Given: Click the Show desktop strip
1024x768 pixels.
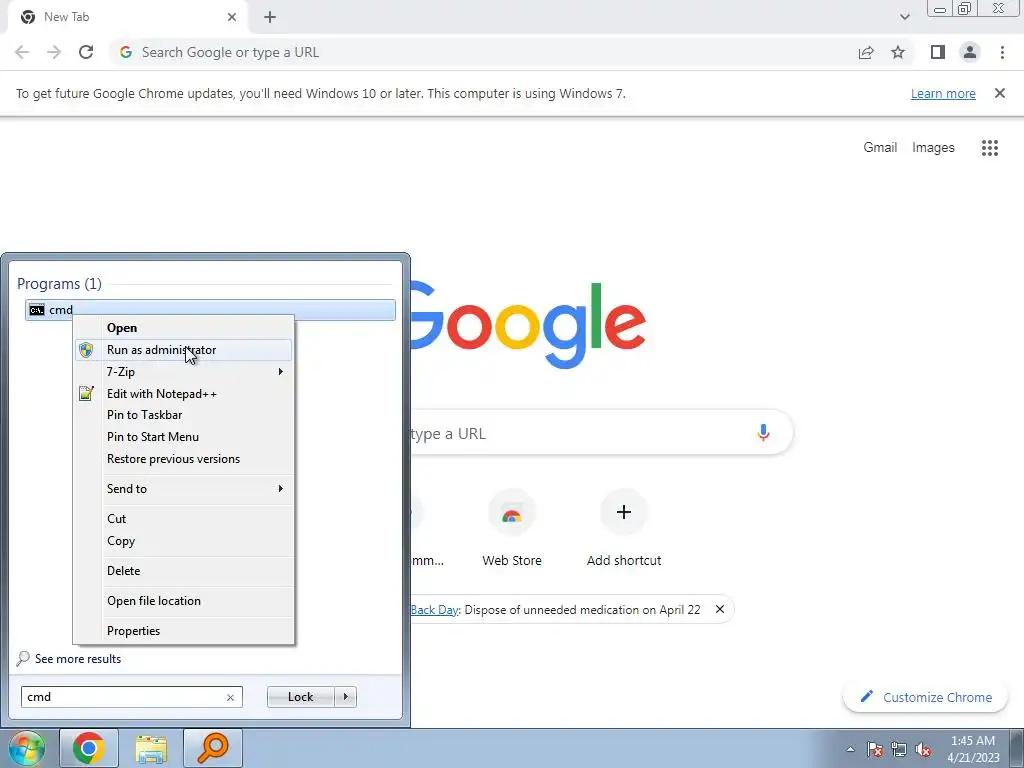Looking at the screenshot, I should click(x=1017, y=748).
